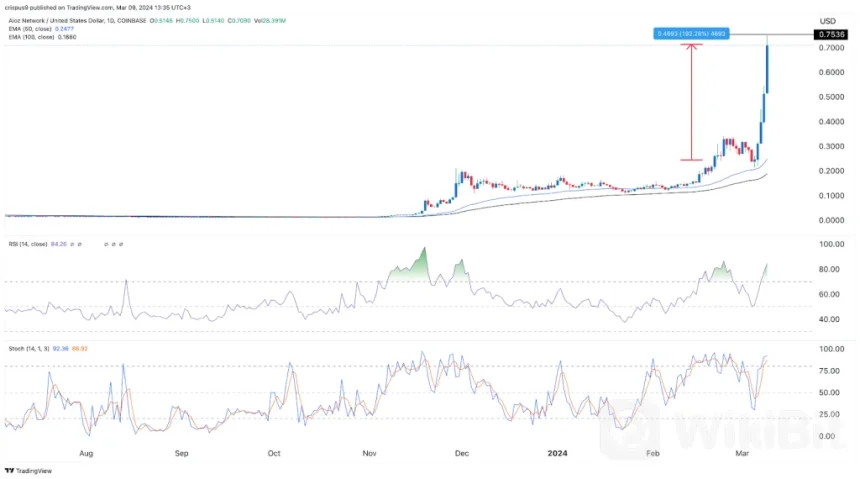Click the 2024 year marker on time axis
Viewport: 860px width, 479px height.
[x=557, y=451]
